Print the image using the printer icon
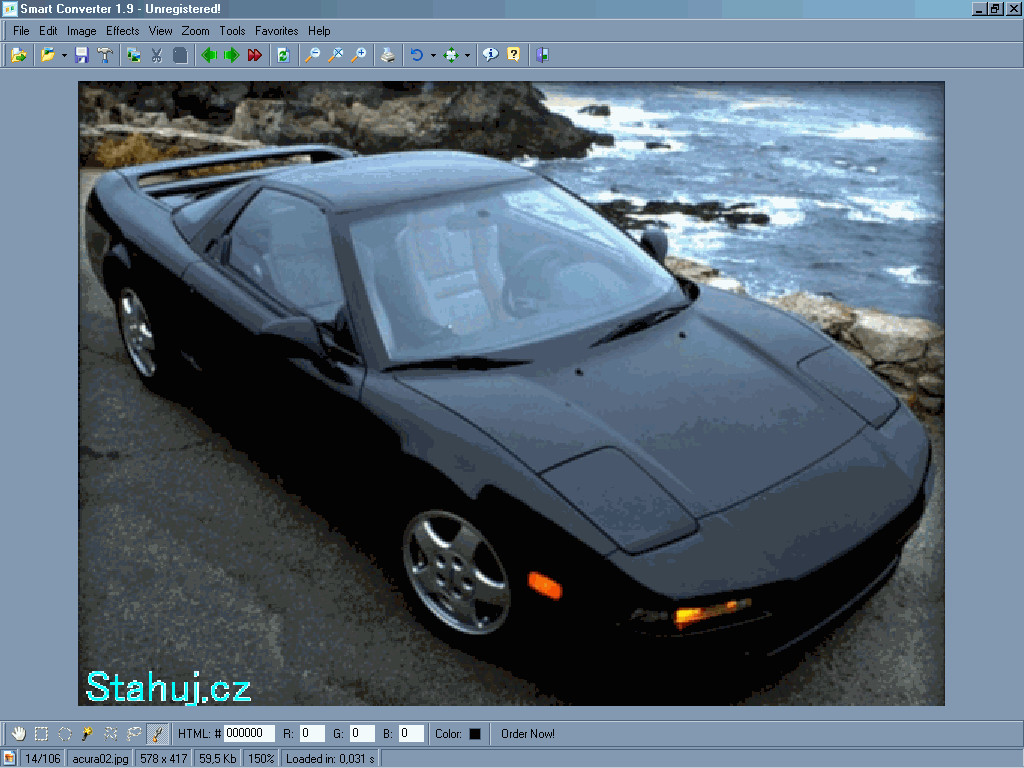Image resolution: width=1024 pixels, height=768 pixels. click(x=388, y=56)
